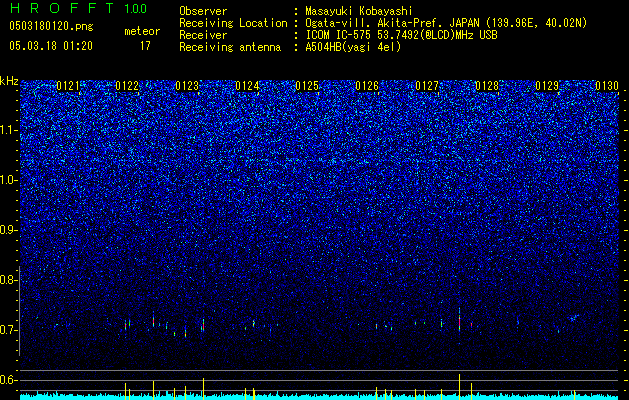This screenshot has width=629, height=400.
Task: Click the meteor count value 17
Action: tap(145, 46)
